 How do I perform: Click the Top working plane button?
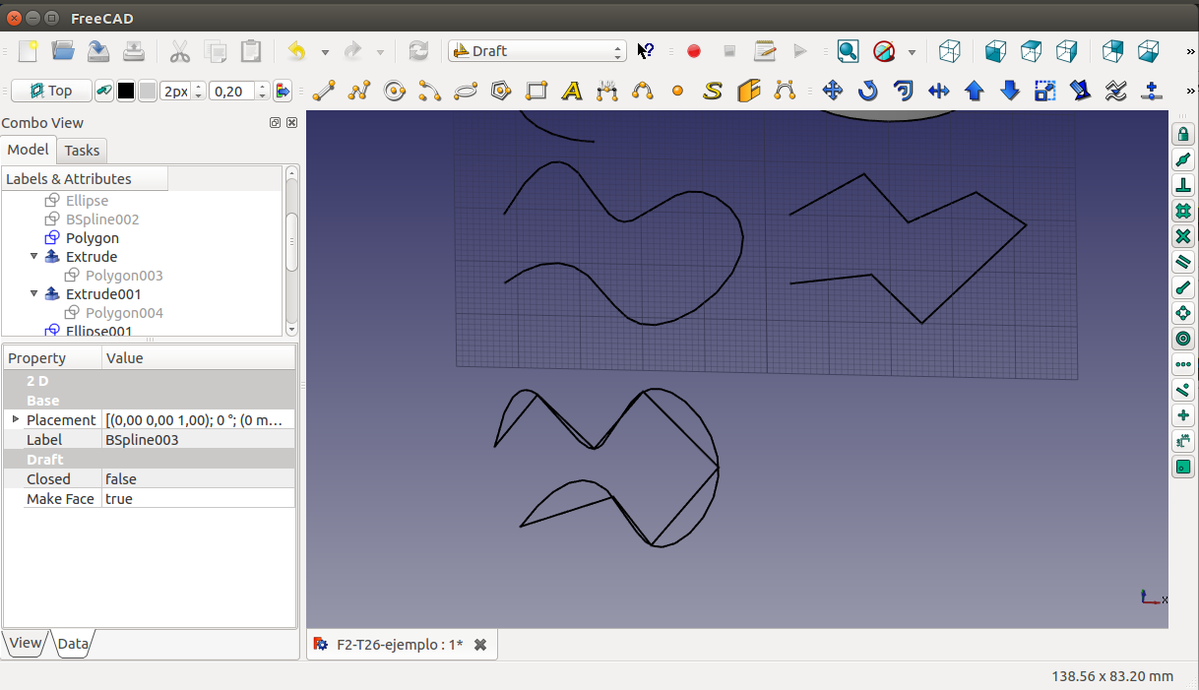(51, 91)
